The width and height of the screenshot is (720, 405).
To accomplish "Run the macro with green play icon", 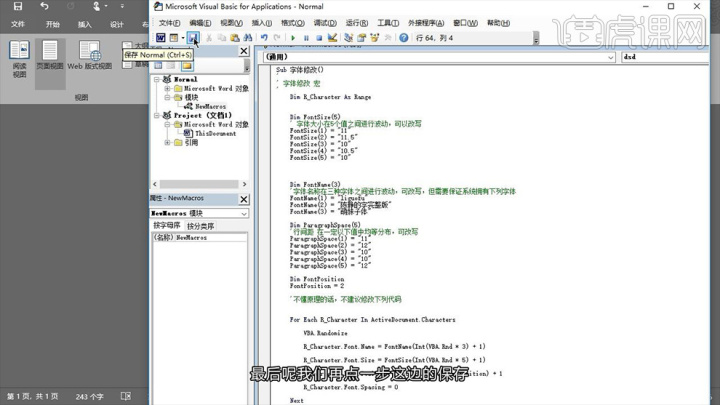I will (293, 38).
